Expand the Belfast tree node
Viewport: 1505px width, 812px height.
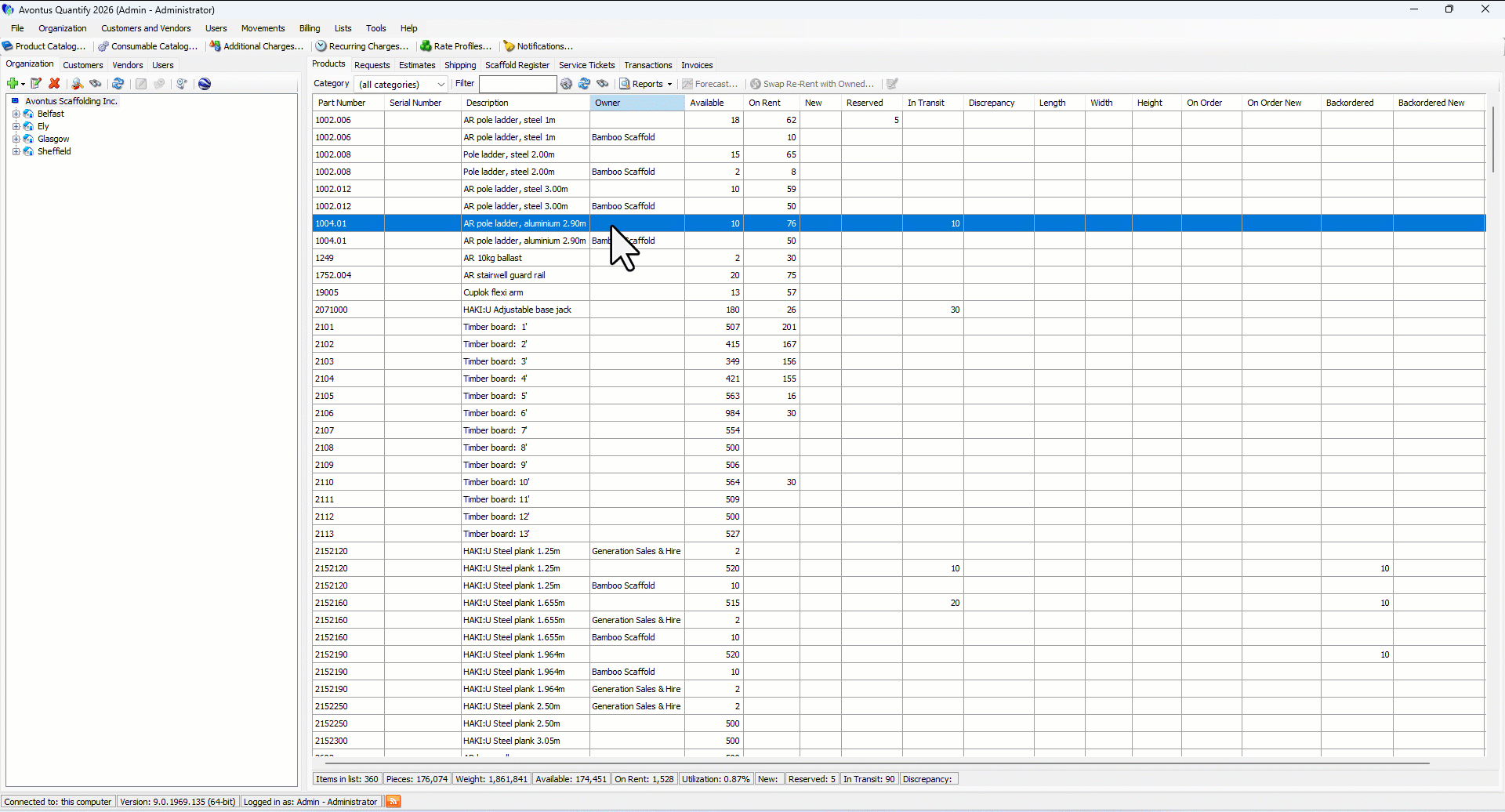point(16,114)
